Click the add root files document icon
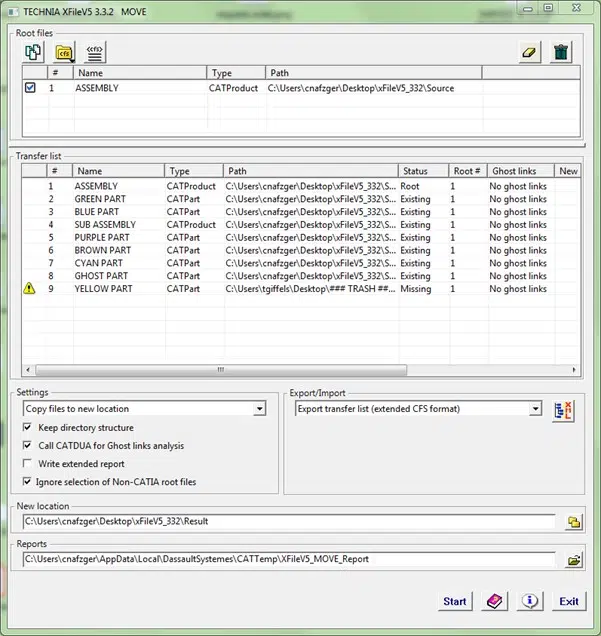 point(33,52)
